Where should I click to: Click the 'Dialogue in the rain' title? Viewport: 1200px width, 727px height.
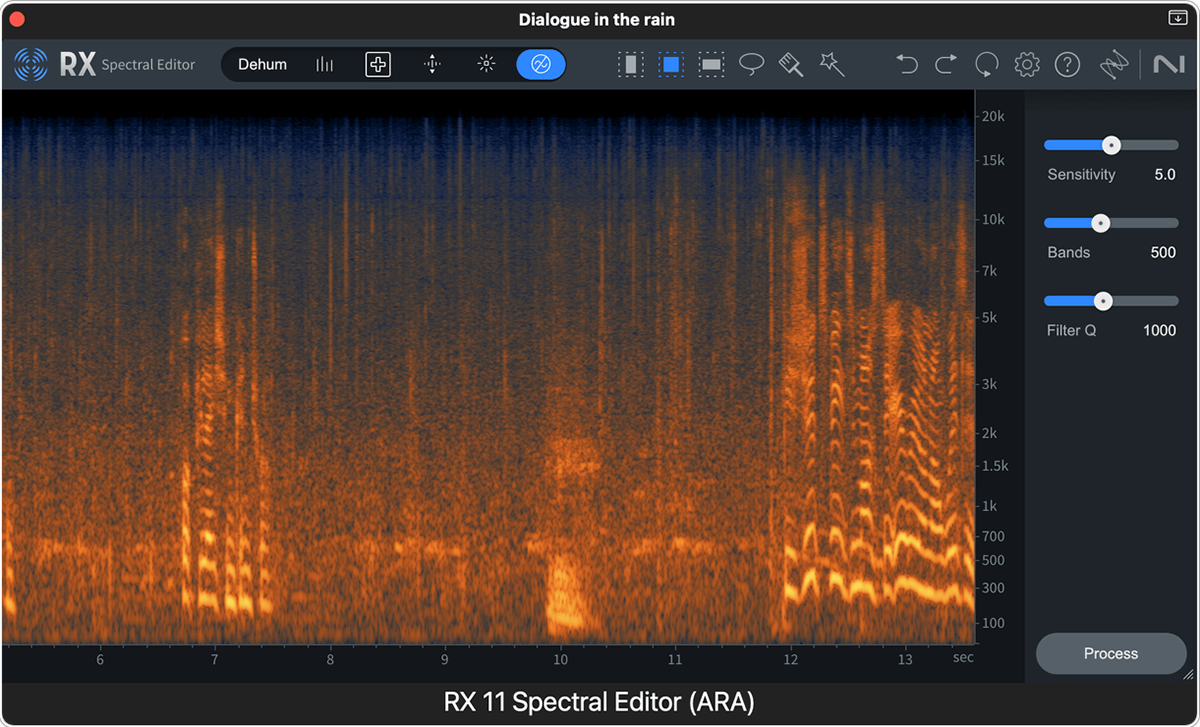tap(597, 20)
